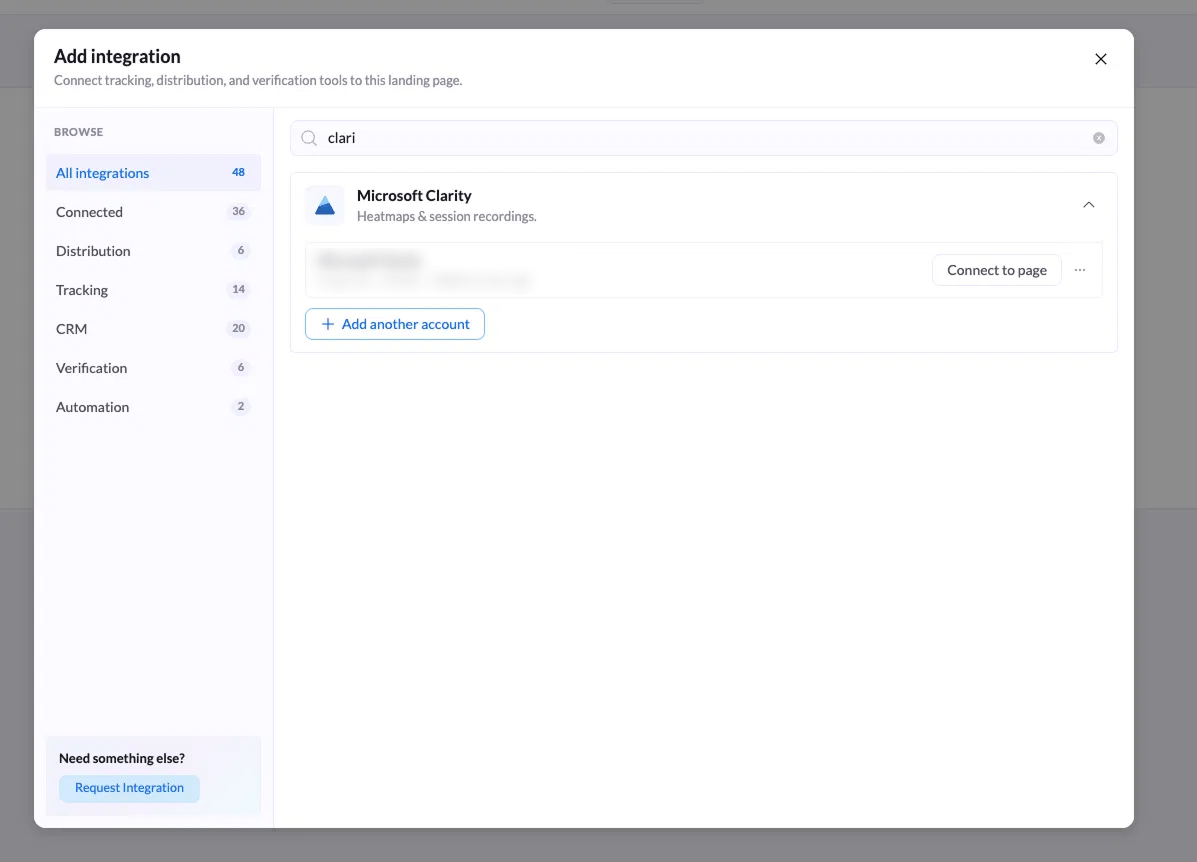Select the CRM category
Screen dimensions: 1197x862
pos(153,329)
